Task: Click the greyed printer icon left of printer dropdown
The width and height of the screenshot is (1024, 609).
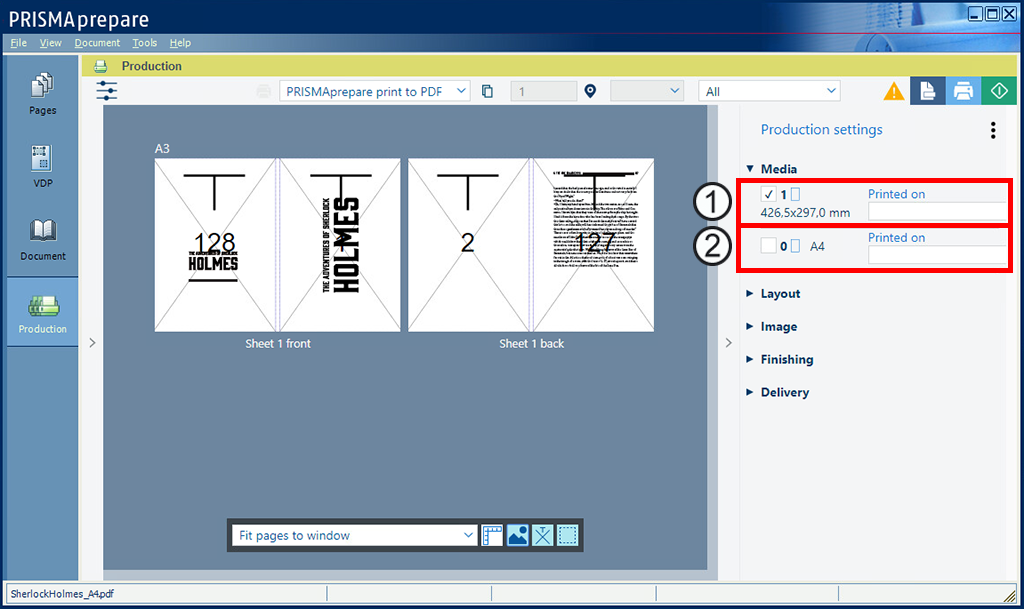Action: click(x=264, y=91)
